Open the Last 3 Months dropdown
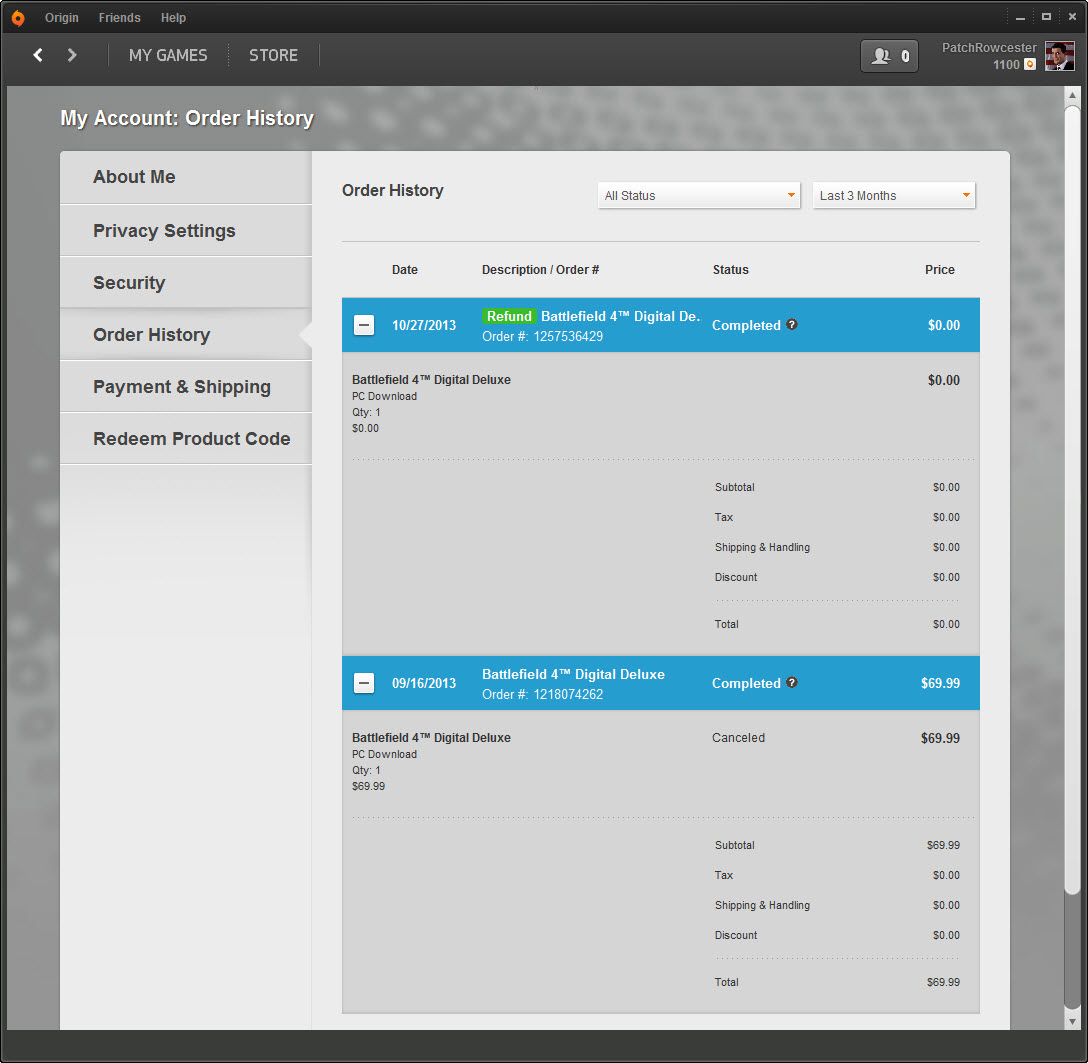1088x1063 pixels. (894, 196)
